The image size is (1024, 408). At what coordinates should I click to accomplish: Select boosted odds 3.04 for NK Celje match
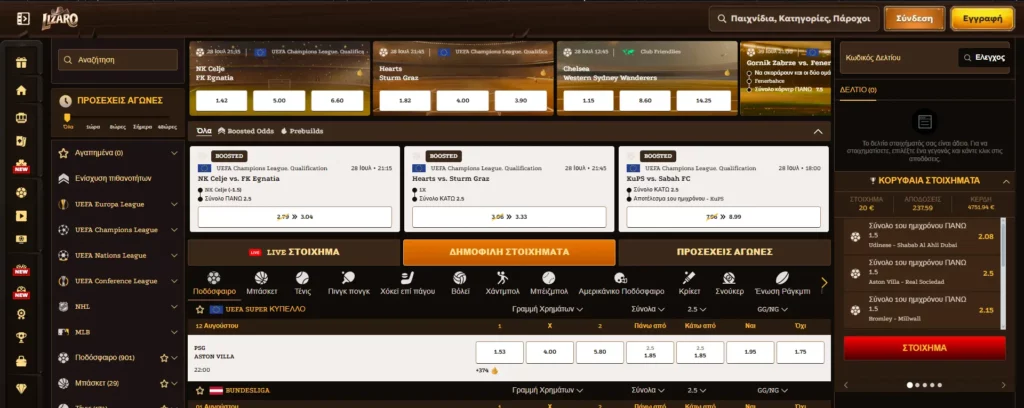point(295,217)
